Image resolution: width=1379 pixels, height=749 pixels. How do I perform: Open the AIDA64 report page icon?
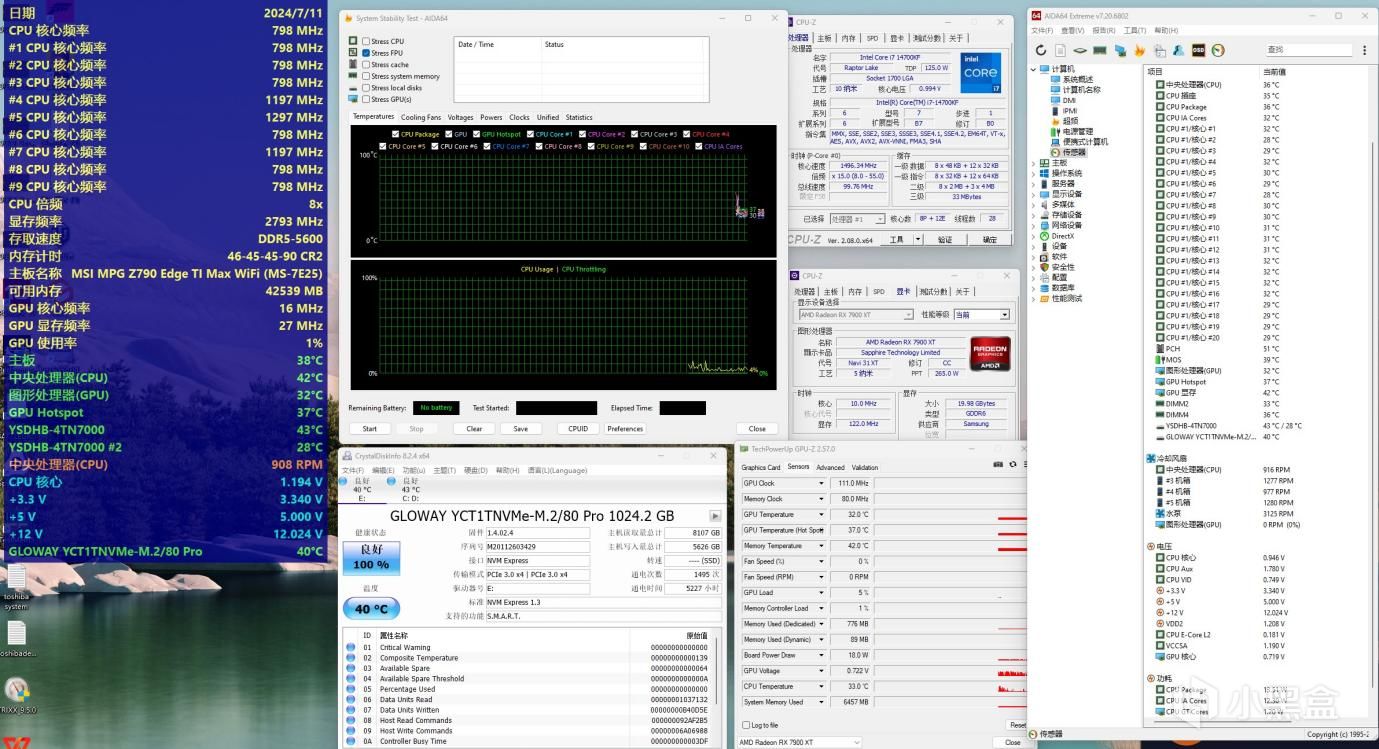(1061, 50)
